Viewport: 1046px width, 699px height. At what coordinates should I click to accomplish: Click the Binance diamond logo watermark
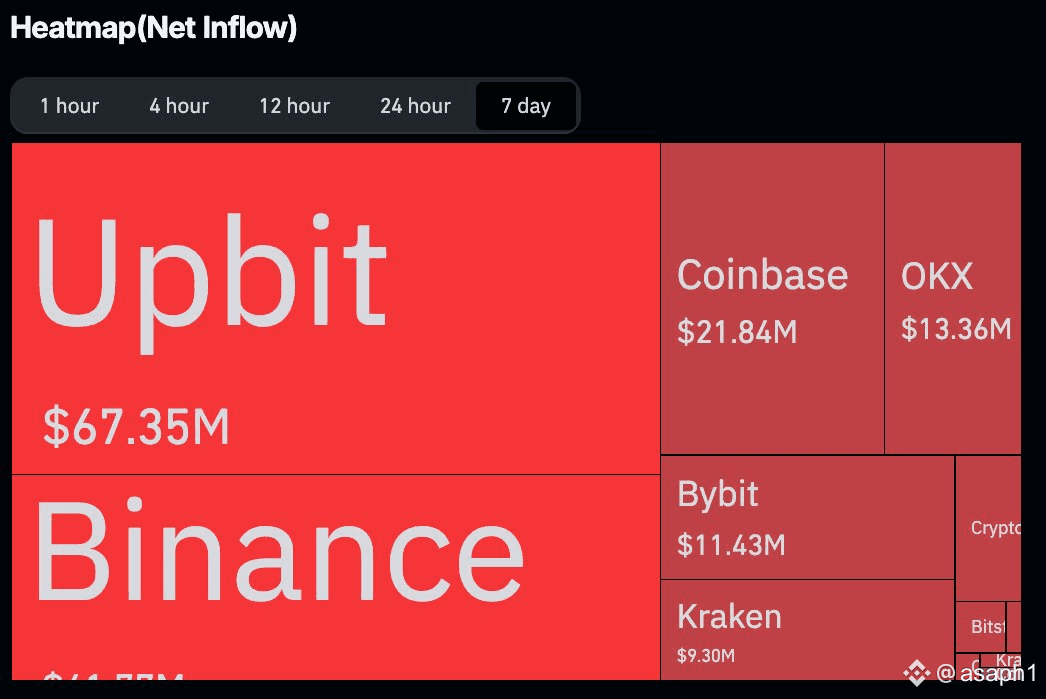tap(917, 672)
